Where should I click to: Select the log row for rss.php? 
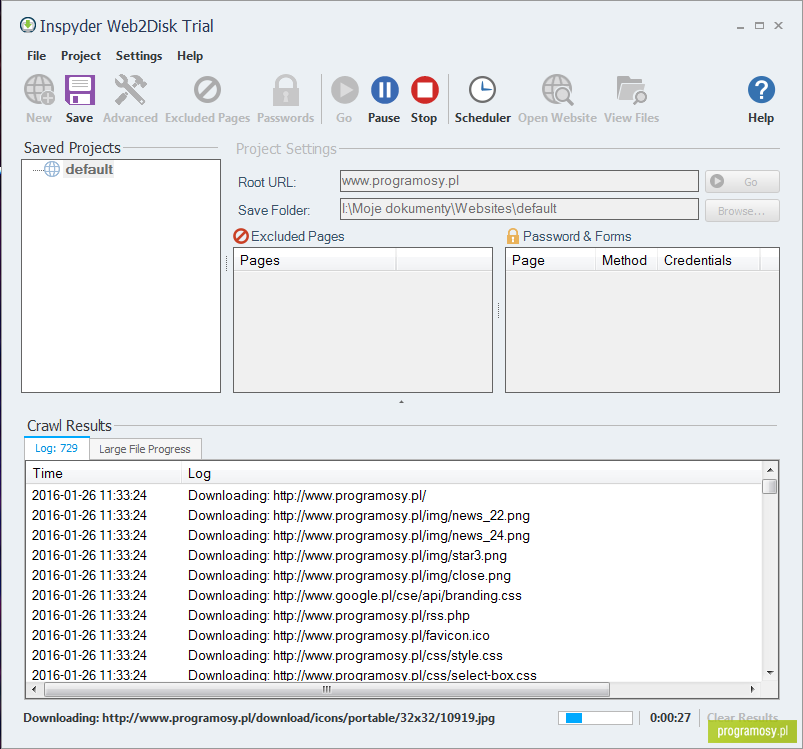point(394,615)
